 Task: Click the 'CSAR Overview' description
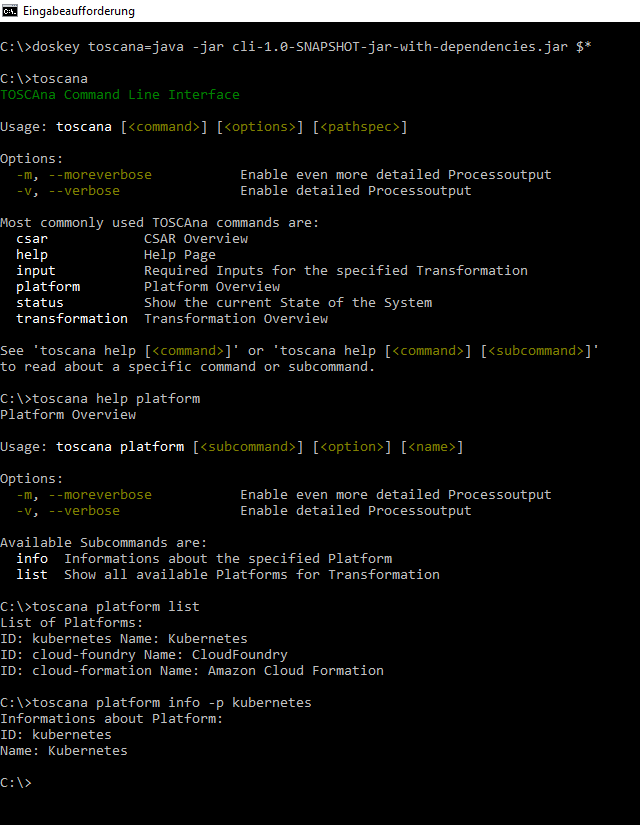(196, 239)
